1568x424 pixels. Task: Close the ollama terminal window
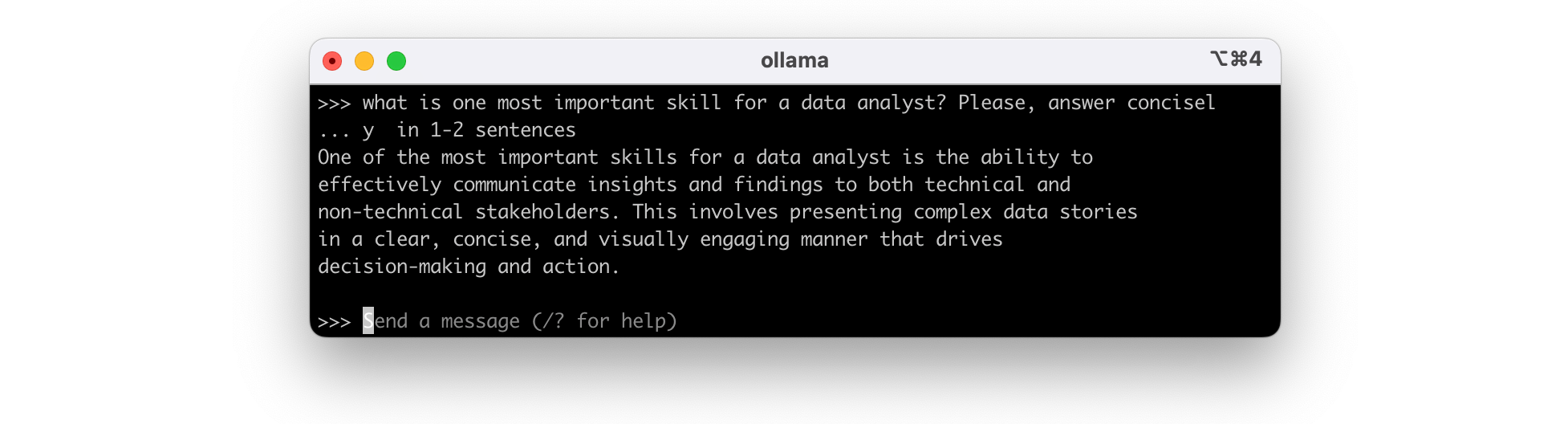(332, 61)
